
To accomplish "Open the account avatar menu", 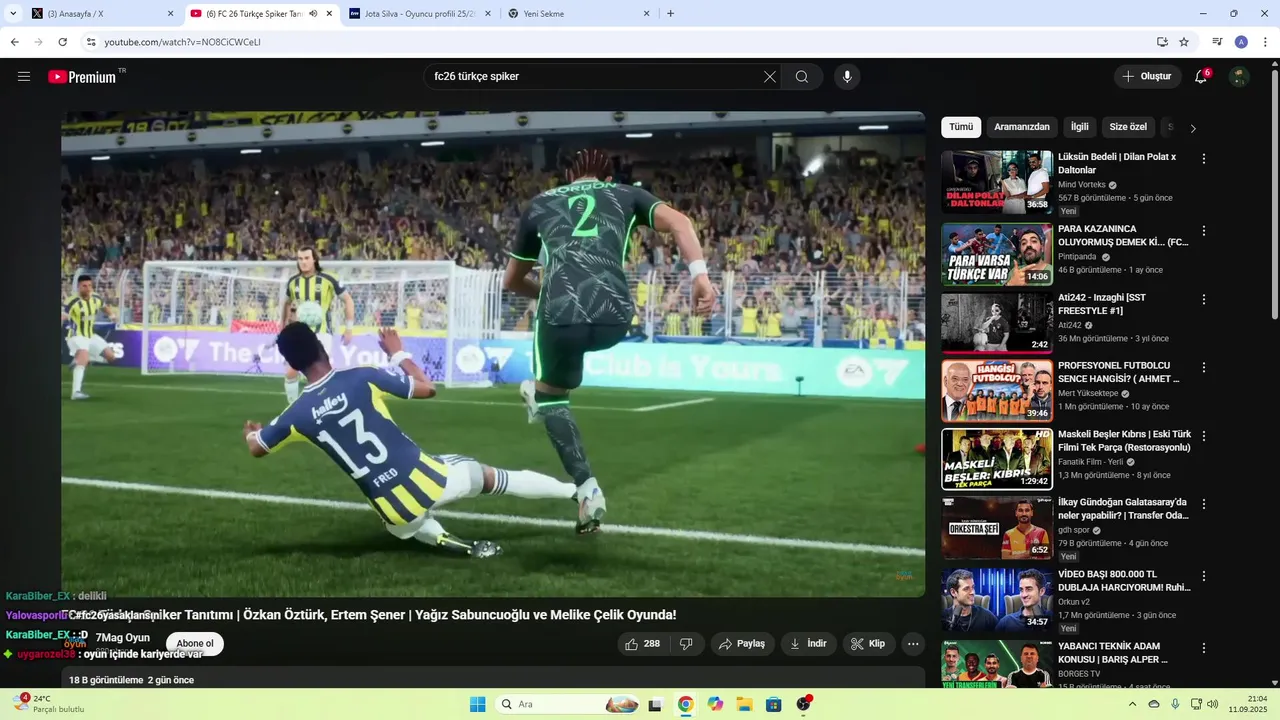I will [1239, 77].
